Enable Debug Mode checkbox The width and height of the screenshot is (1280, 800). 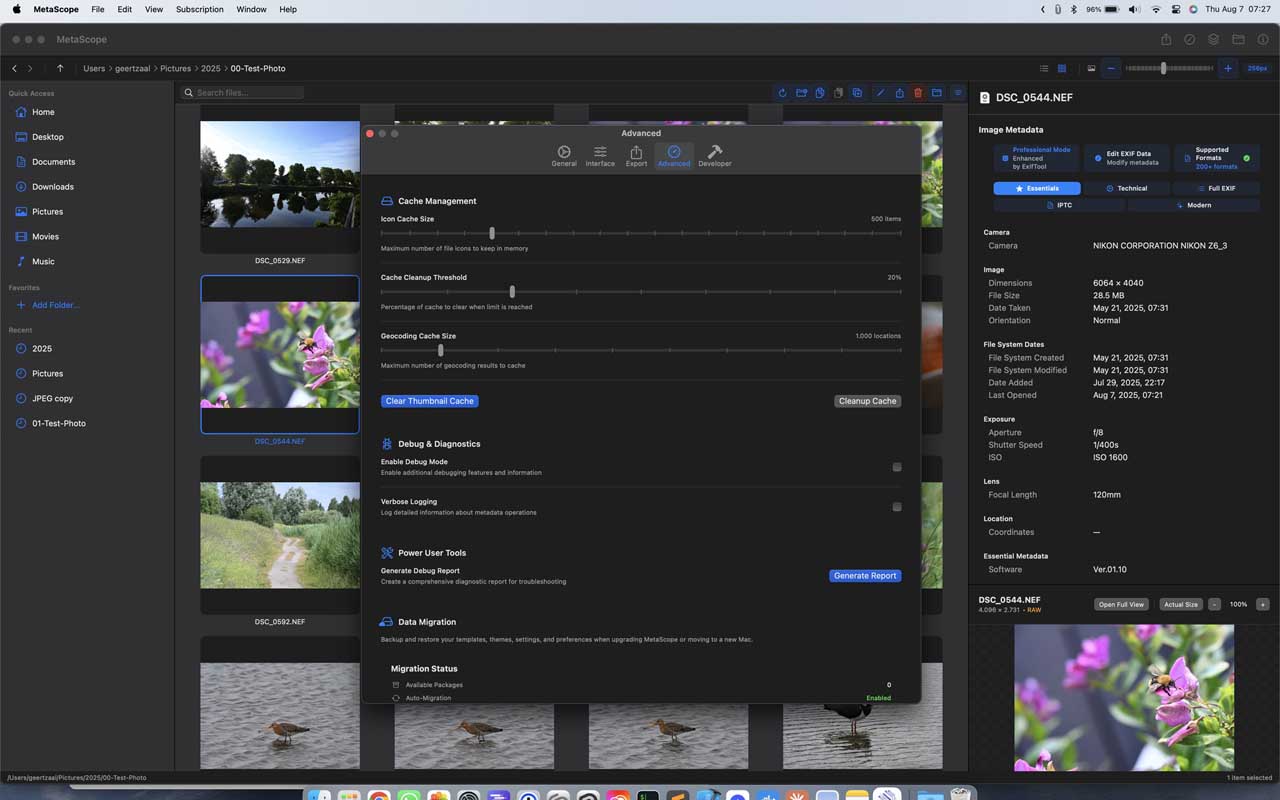point(897,467)
